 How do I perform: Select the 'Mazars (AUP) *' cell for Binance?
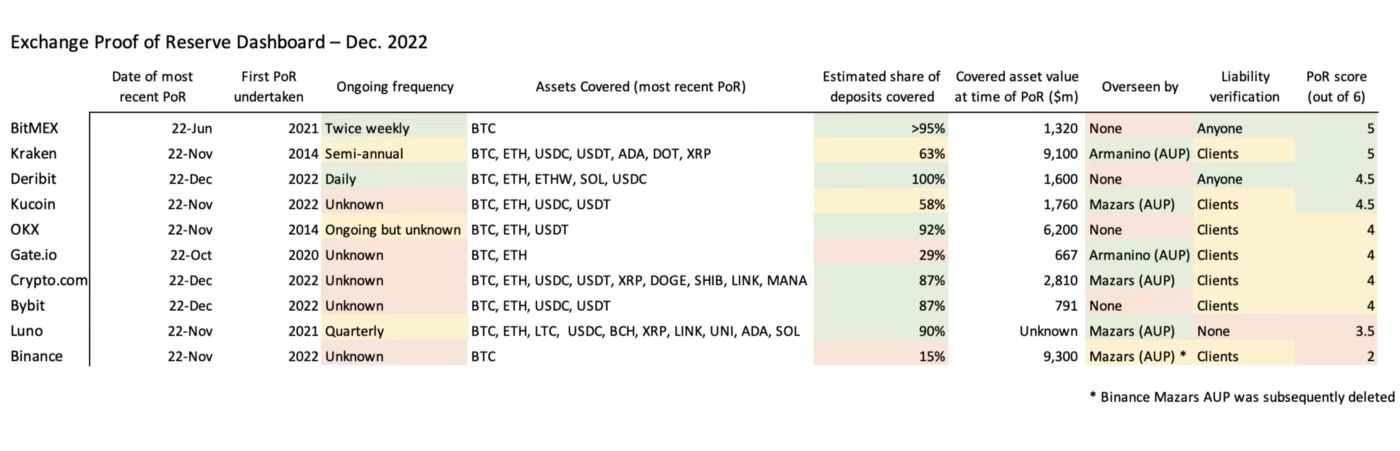1139,356
